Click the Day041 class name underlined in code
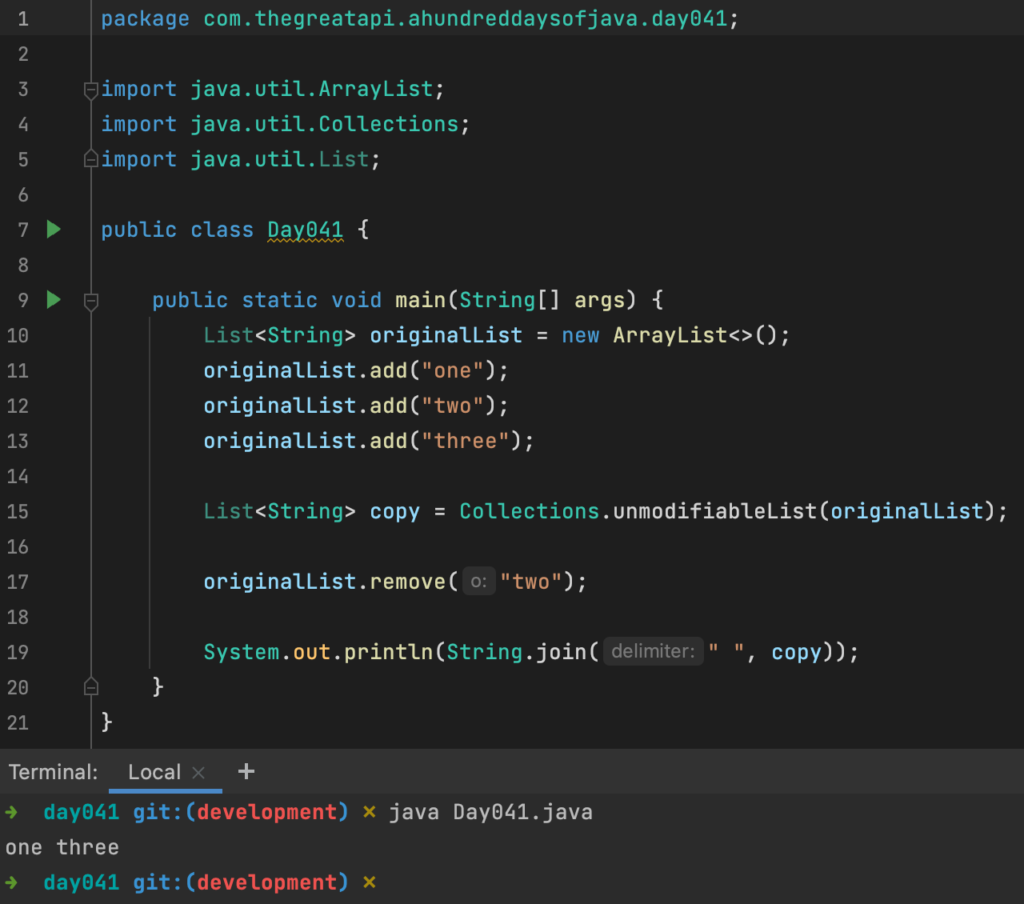Screen dimensions: 1024x904 pyautogui.click(x=304, y=229)
